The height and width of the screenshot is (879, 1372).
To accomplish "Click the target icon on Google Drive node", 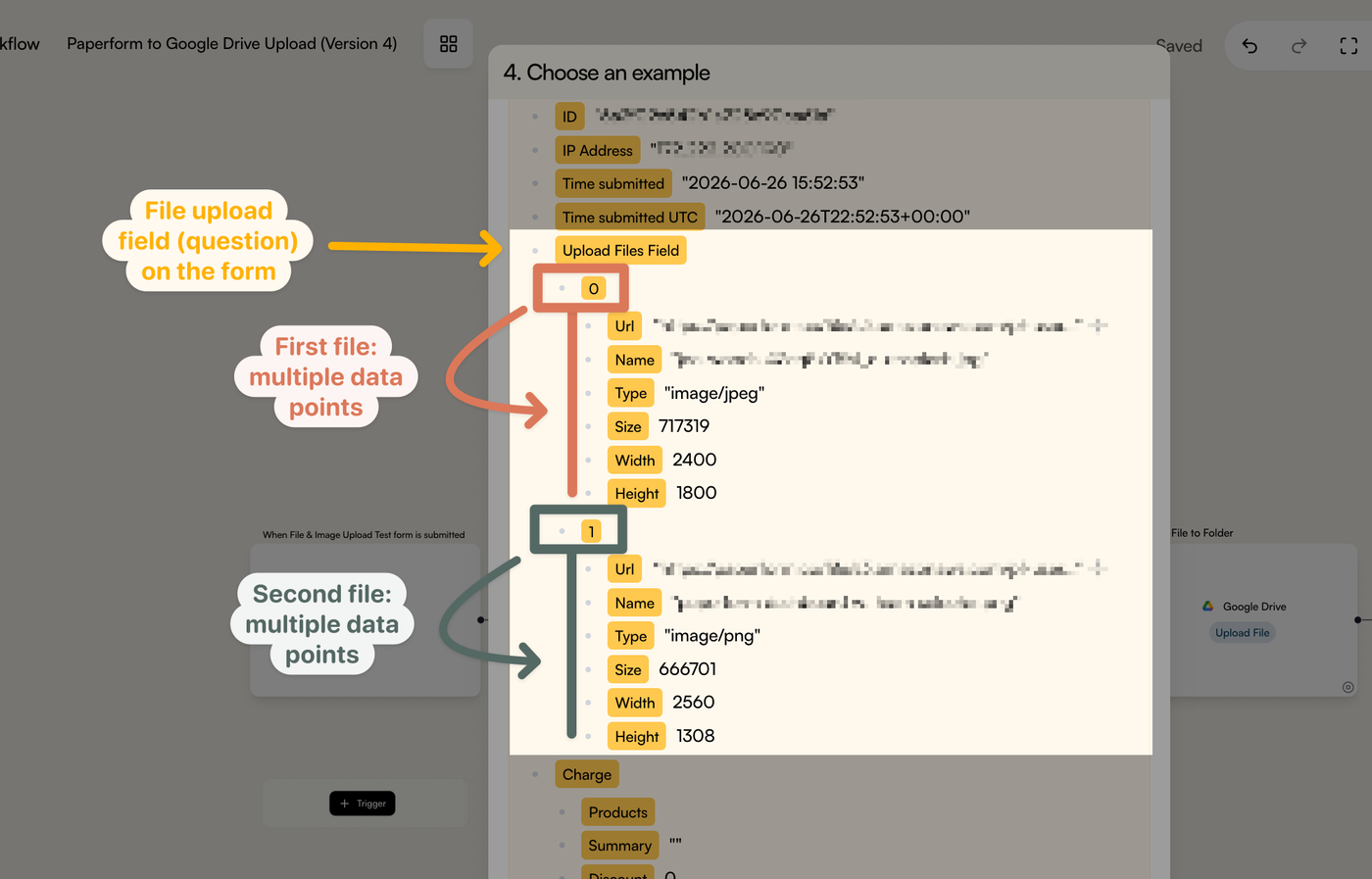I will [x=1347, y=687].
